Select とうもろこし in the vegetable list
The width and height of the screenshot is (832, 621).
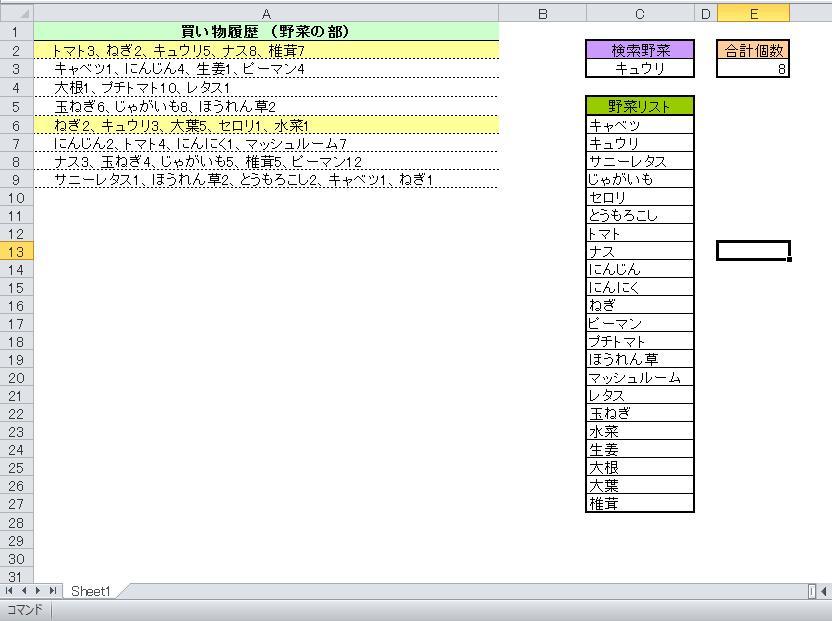[x=640, y=215]
